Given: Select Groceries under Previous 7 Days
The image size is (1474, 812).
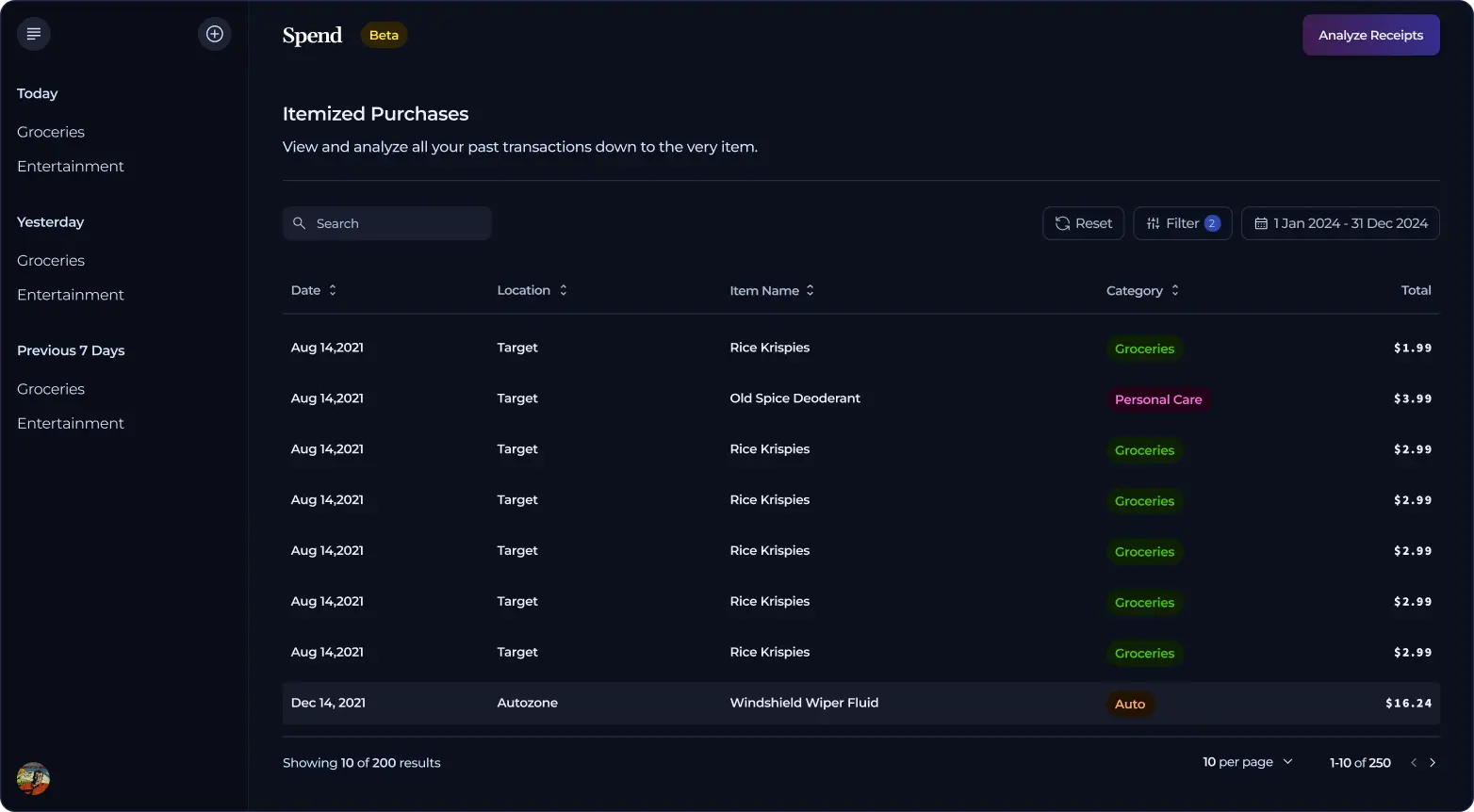Looking at the screenshot, I should pyautogui.click(x=51, y=389).
